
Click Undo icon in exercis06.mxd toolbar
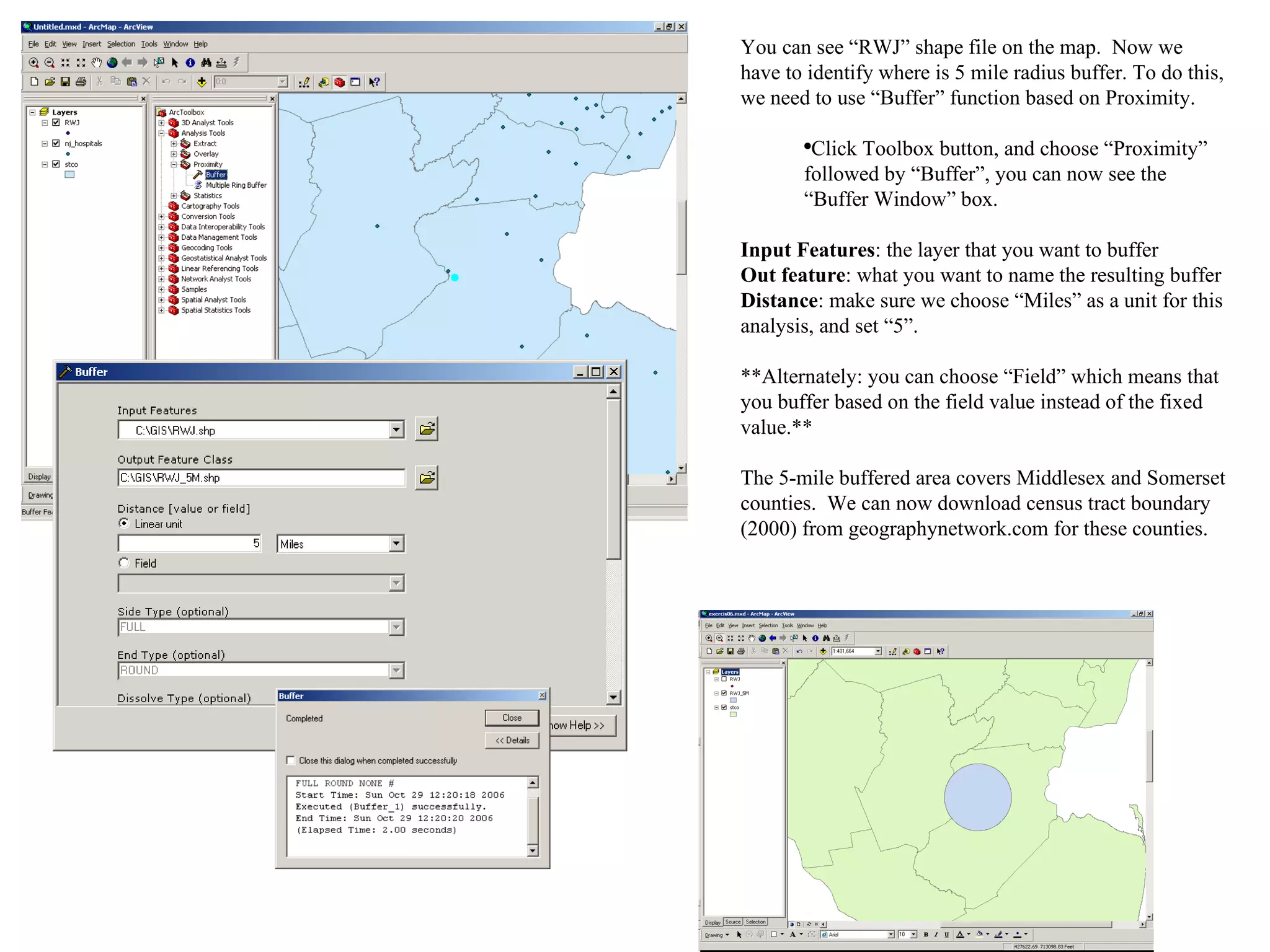pos(799,651)
